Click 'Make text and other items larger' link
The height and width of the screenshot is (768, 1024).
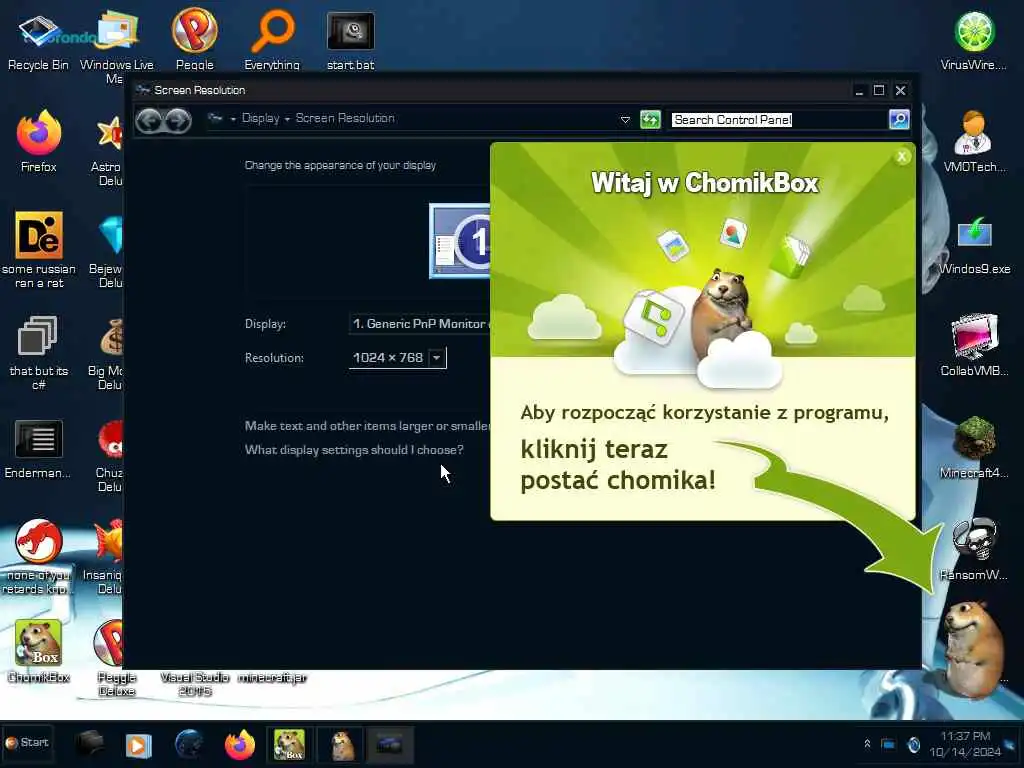point(367,426)
